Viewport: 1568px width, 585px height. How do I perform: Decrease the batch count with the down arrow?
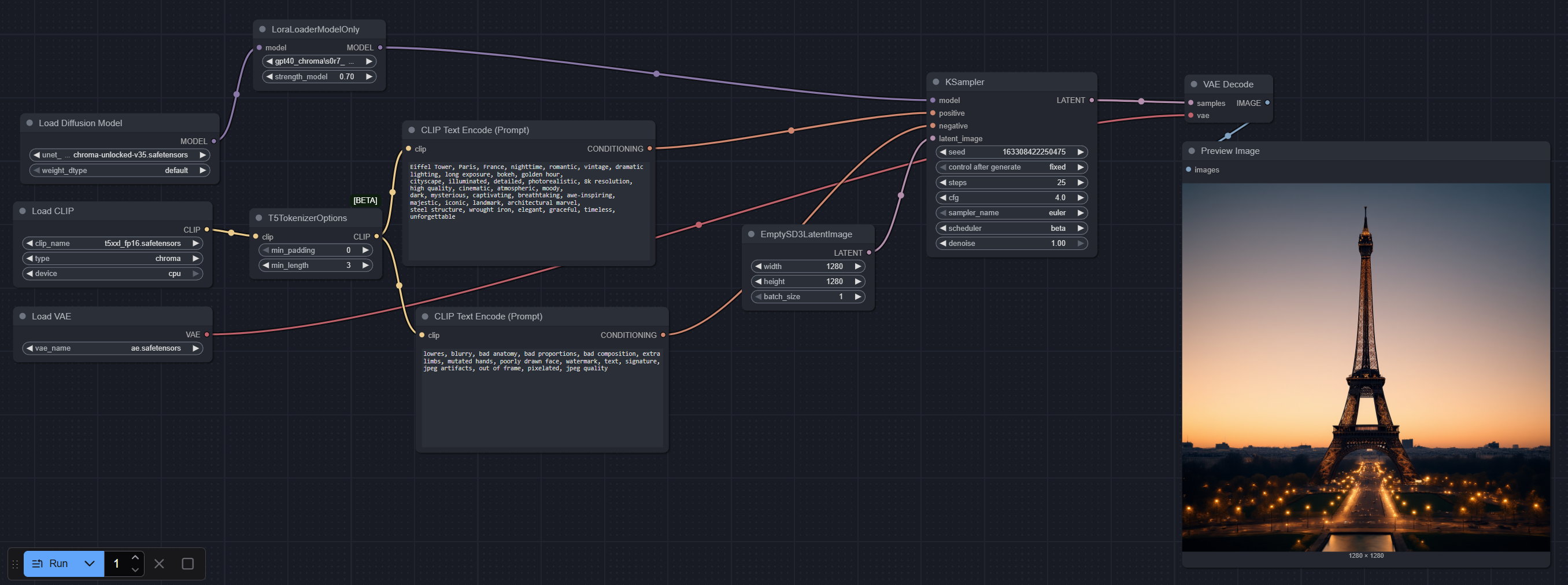(135, 570)
